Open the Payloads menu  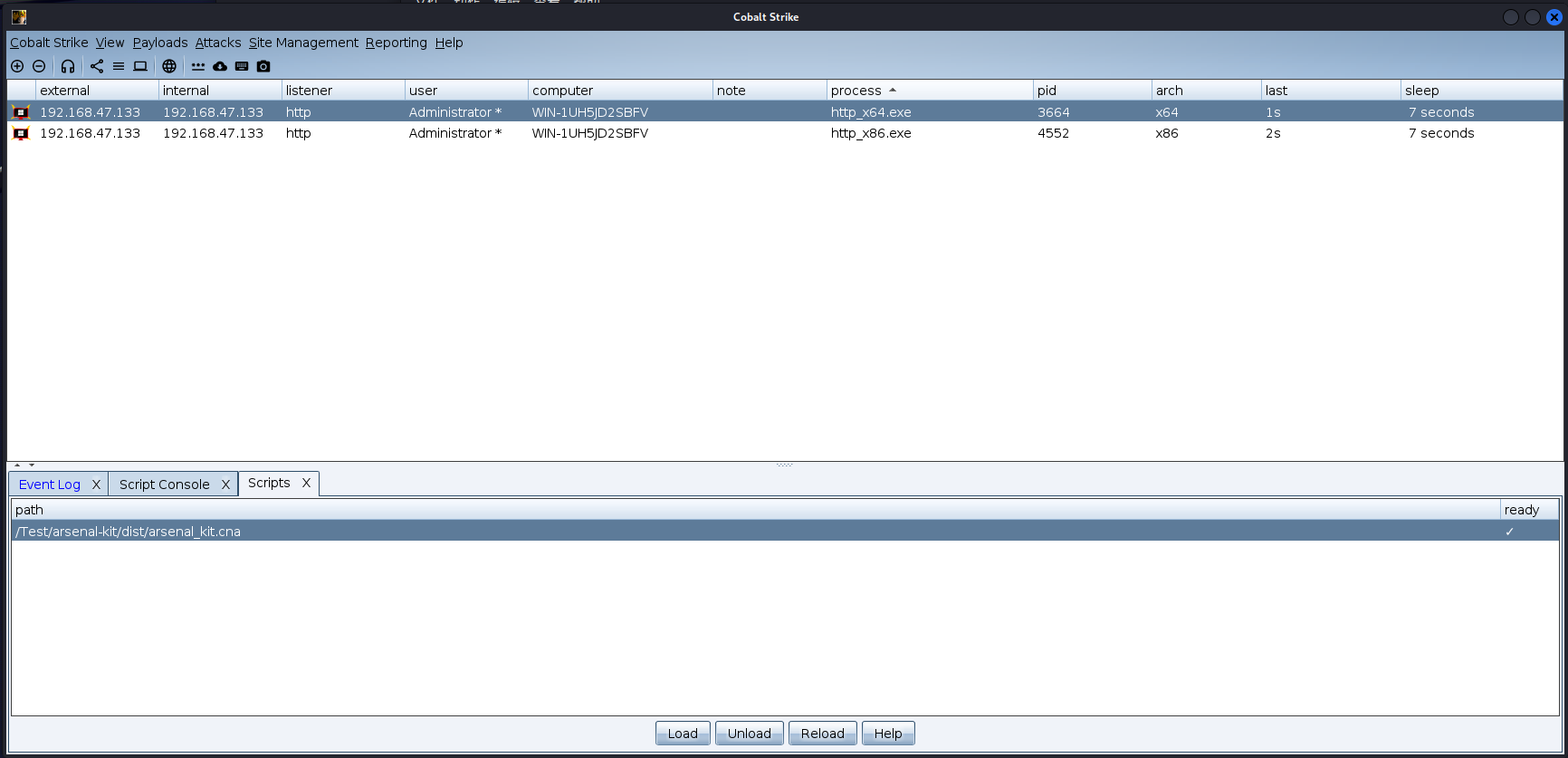click(160, 43)
